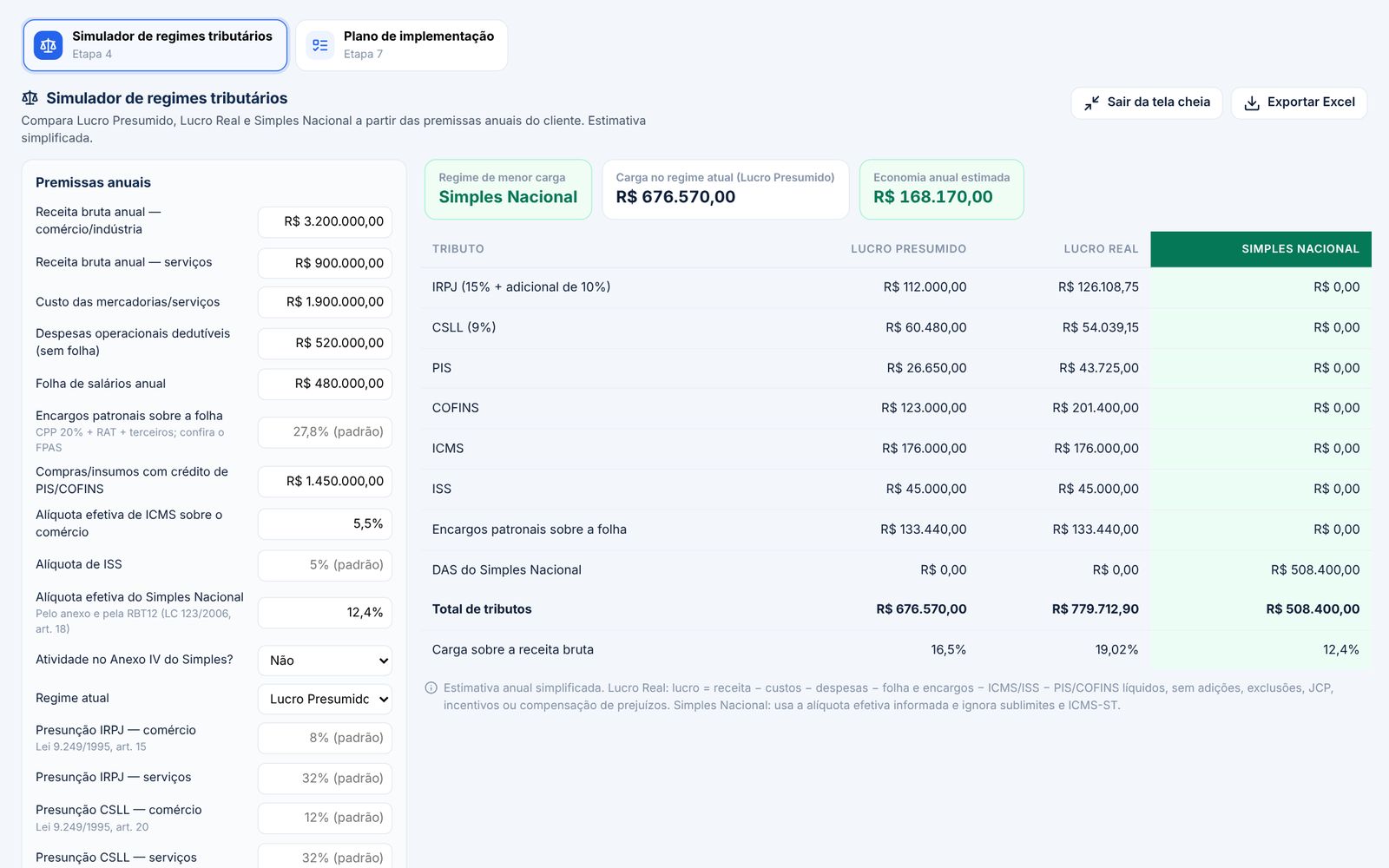The width and height of the screenshot is (1389, 868).
Task: Click the LUCRO PRESUMIDO column header
Action: click(908, 249)
